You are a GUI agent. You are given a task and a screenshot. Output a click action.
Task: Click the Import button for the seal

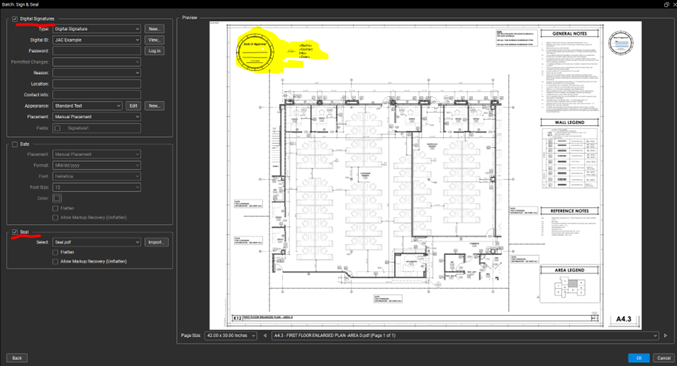[156, 242]
